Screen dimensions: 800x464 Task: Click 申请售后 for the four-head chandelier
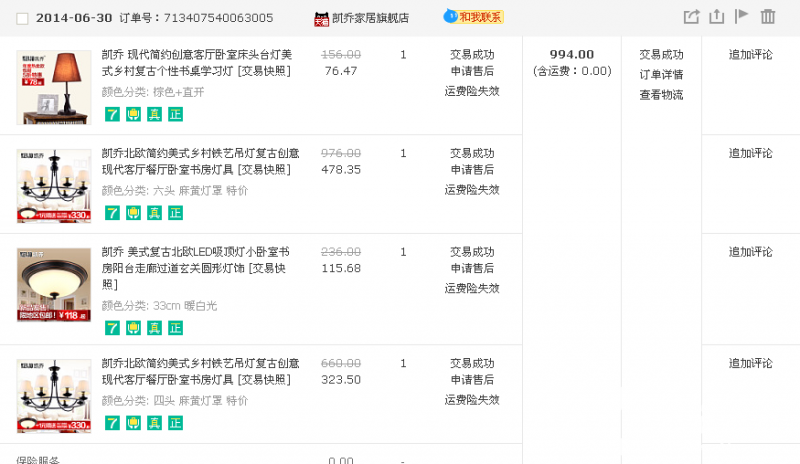472,380
